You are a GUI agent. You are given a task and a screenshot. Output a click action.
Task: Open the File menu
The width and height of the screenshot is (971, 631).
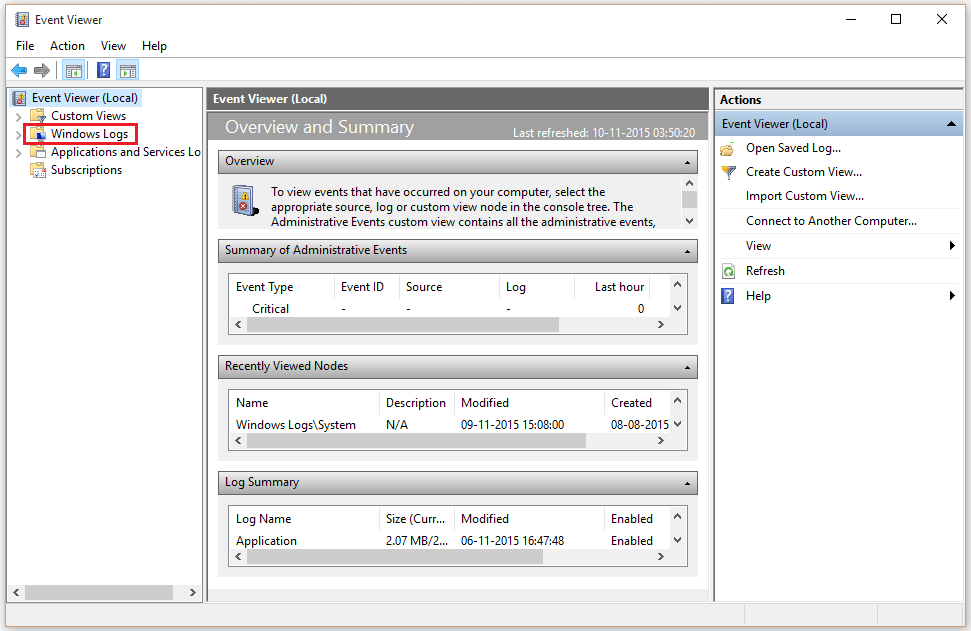click(x=25, y=46)
